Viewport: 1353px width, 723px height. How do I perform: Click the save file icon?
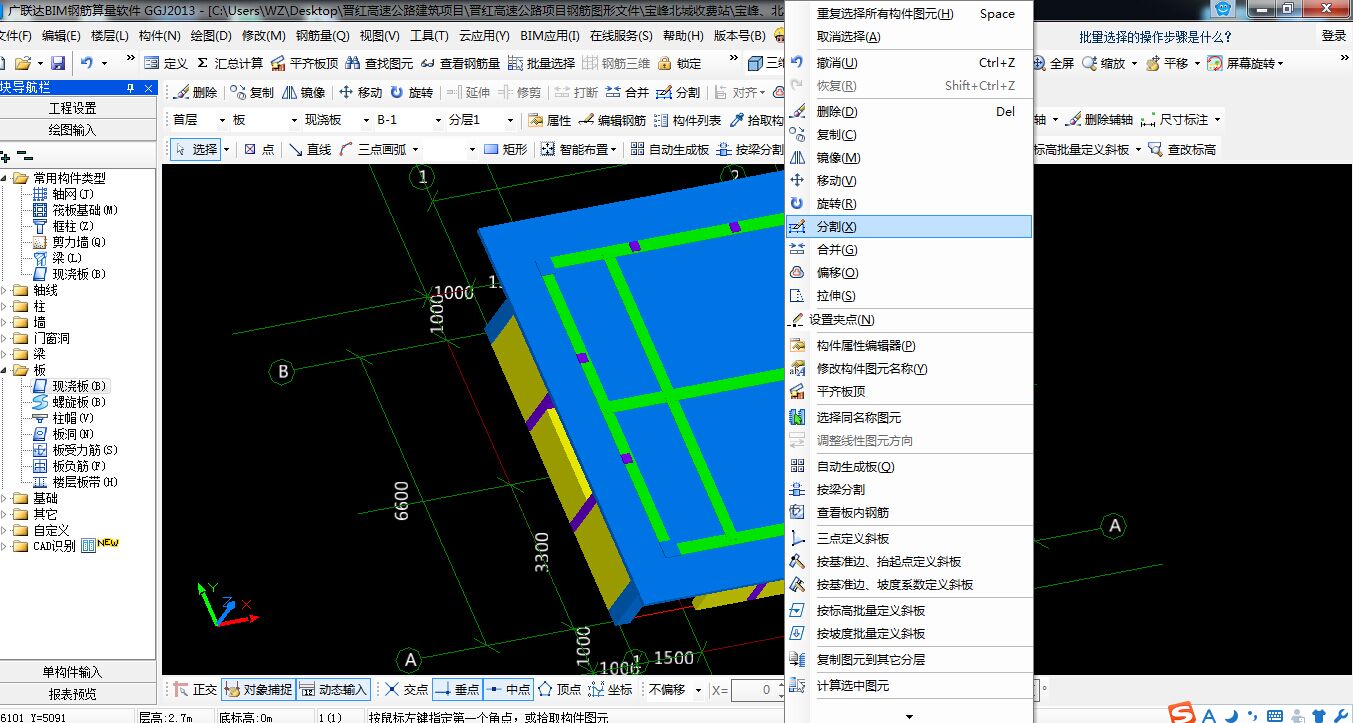[x=57, y=63]
